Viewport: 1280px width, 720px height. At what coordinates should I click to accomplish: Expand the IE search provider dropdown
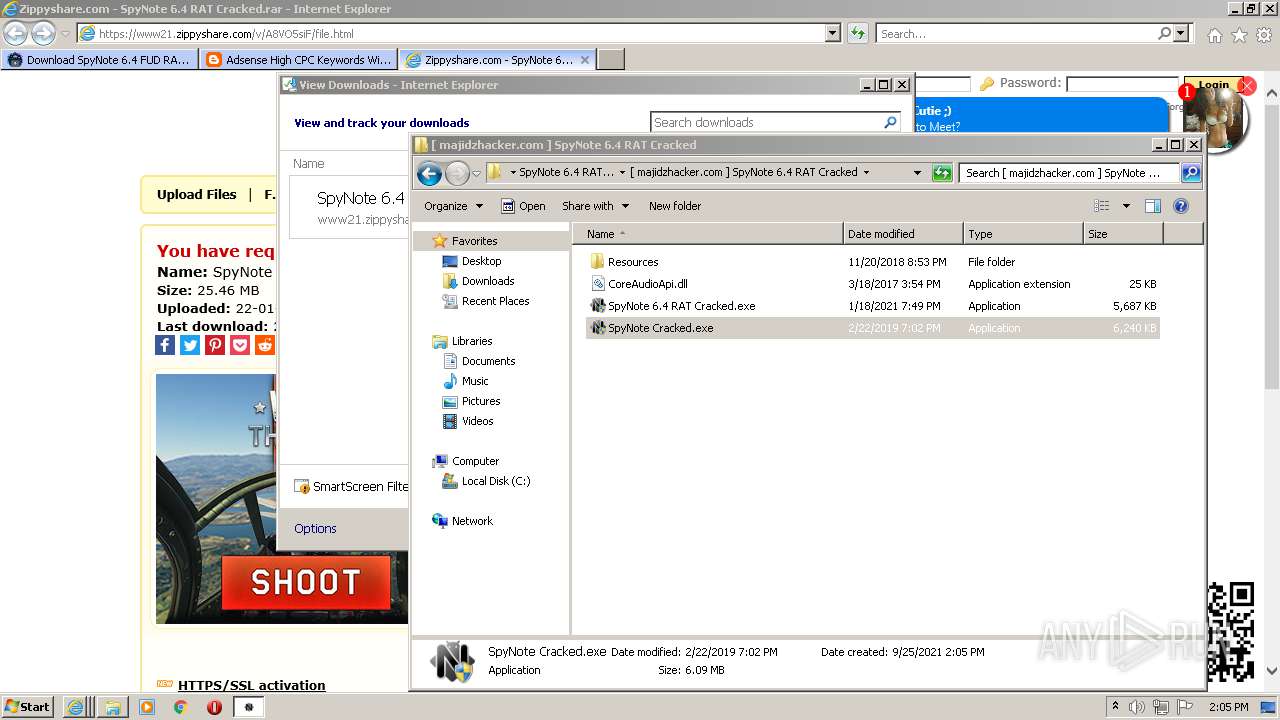pos(1182,33)
